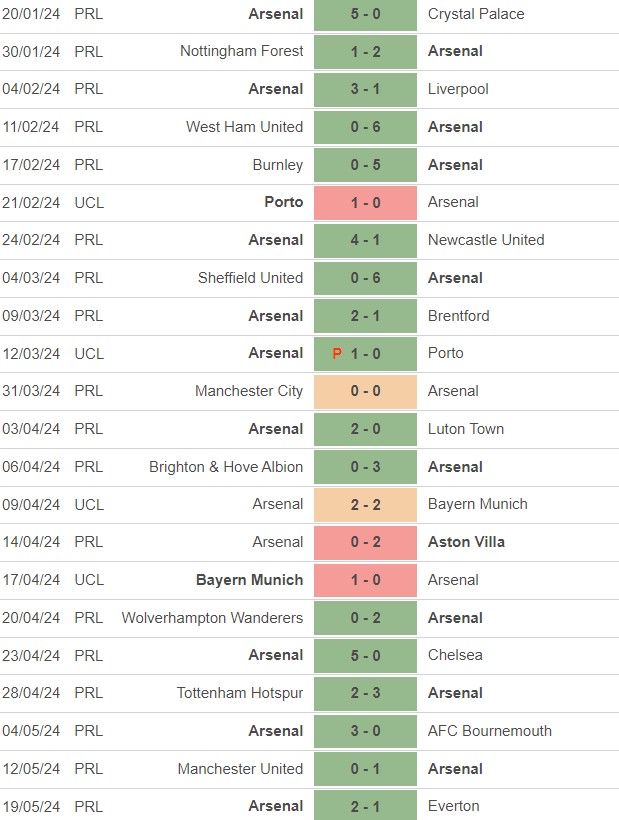Click the 0-5 score of Burnley match
Image resolution: width=619 pixels, height=820 pixels.
[x=365, y=165]
